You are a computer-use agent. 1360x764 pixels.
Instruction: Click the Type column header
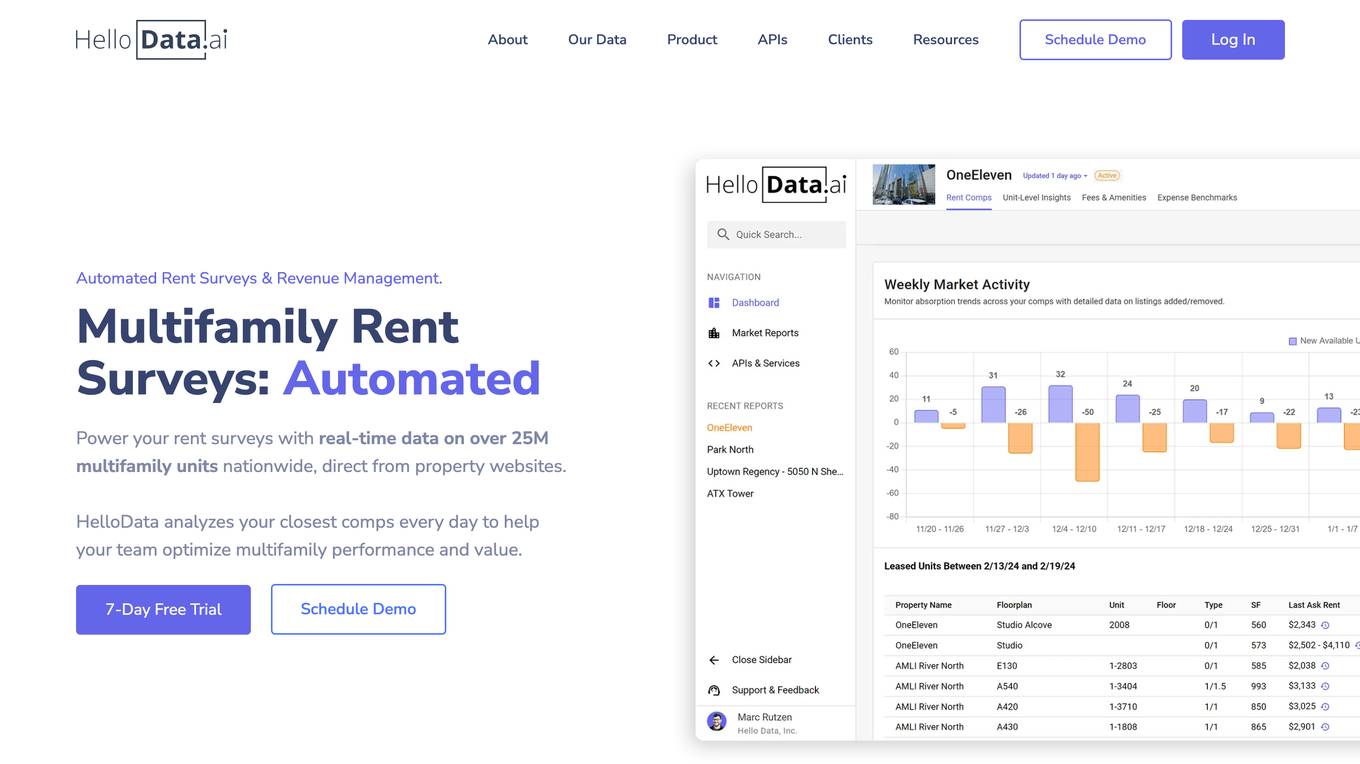click(x=1213, y=605)
